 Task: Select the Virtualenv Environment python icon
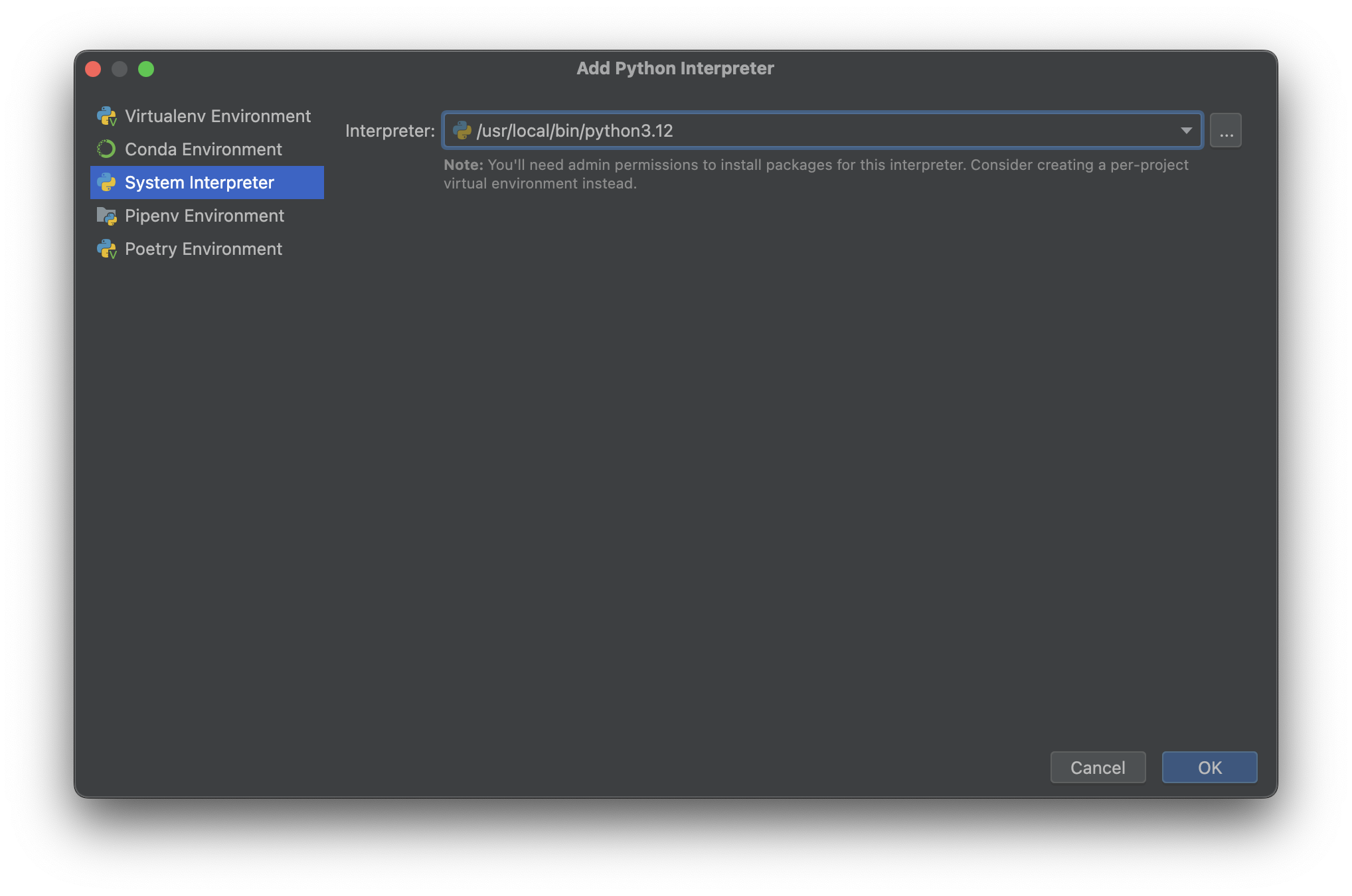click(x=108, y=115)
